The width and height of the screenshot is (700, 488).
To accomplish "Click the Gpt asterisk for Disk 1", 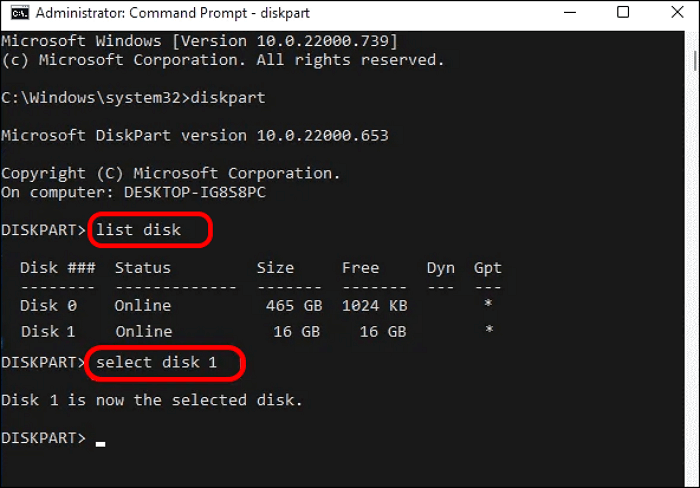I will click(488, 331).
